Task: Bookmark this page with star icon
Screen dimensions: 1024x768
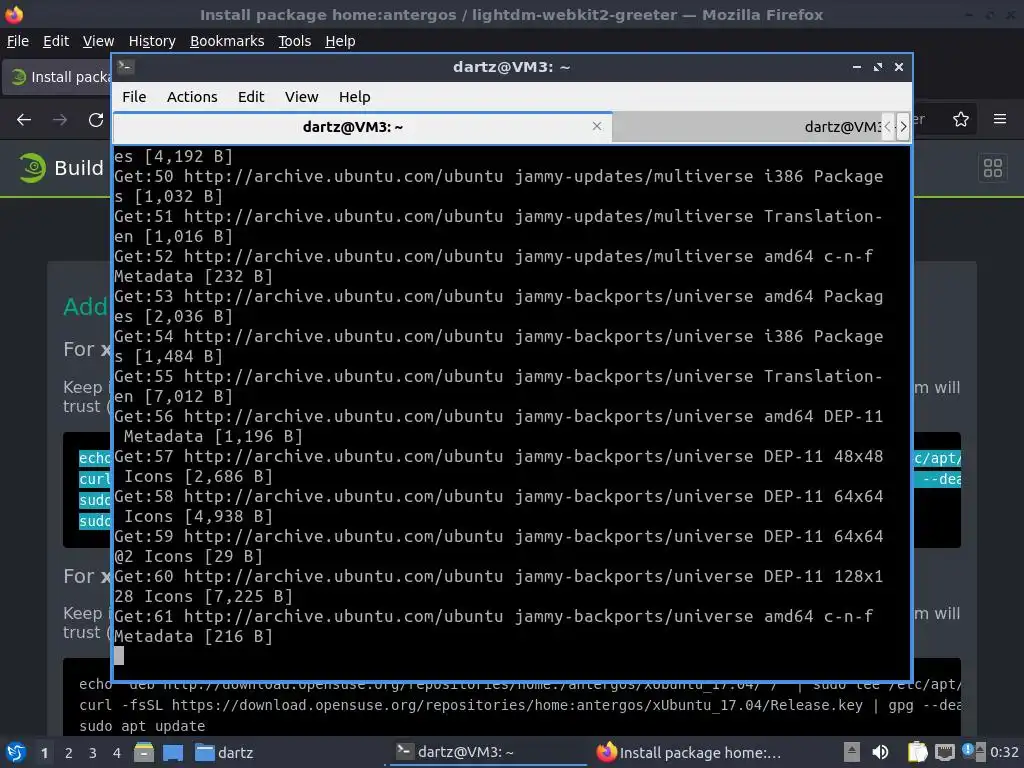Action: pyautogui.click(x=961, y=120)
